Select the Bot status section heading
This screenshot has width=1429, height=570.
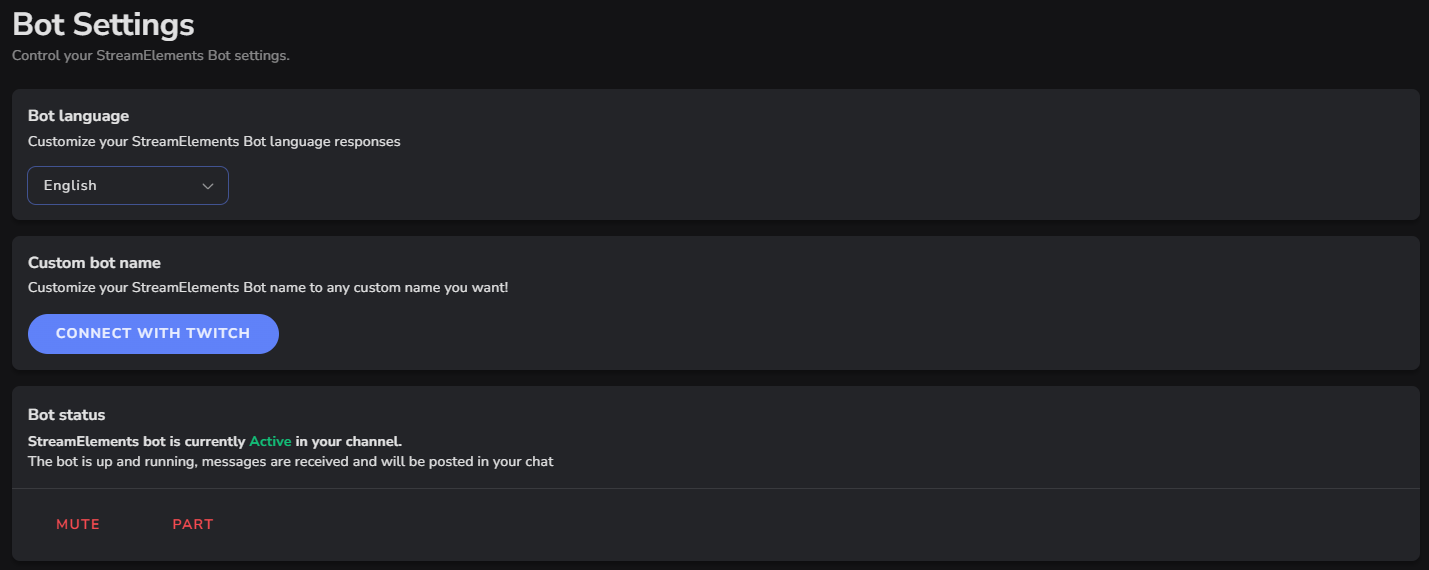click(66, 415)
